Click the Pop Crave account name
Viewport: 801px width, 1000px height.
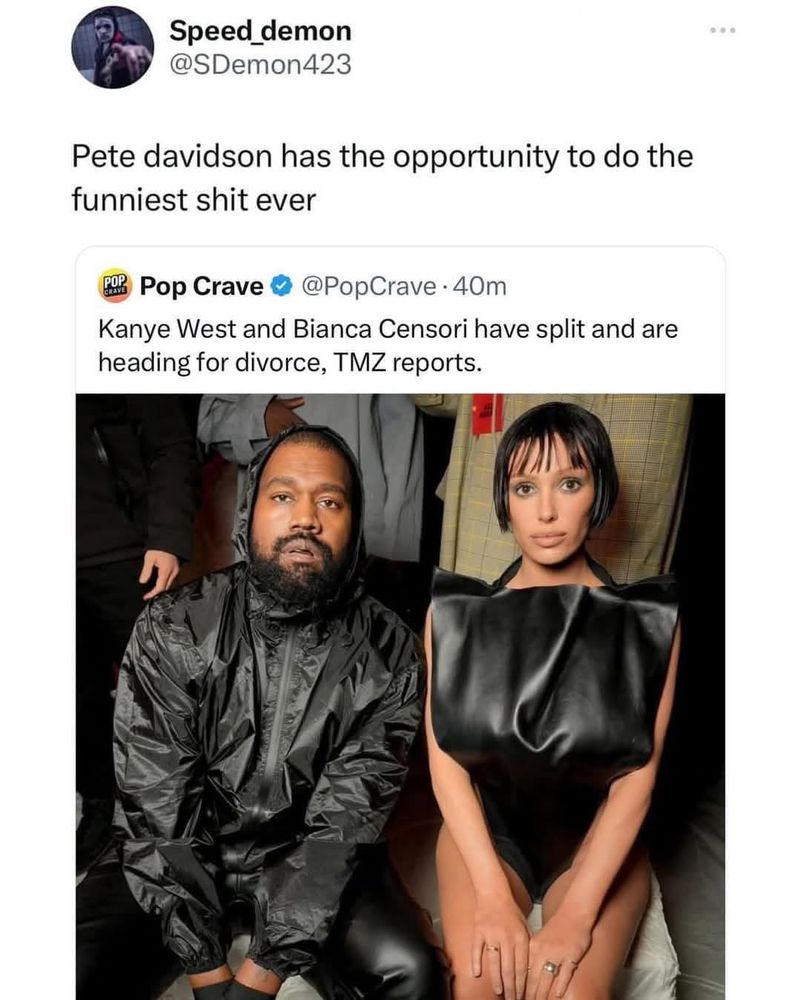point(201,286)
